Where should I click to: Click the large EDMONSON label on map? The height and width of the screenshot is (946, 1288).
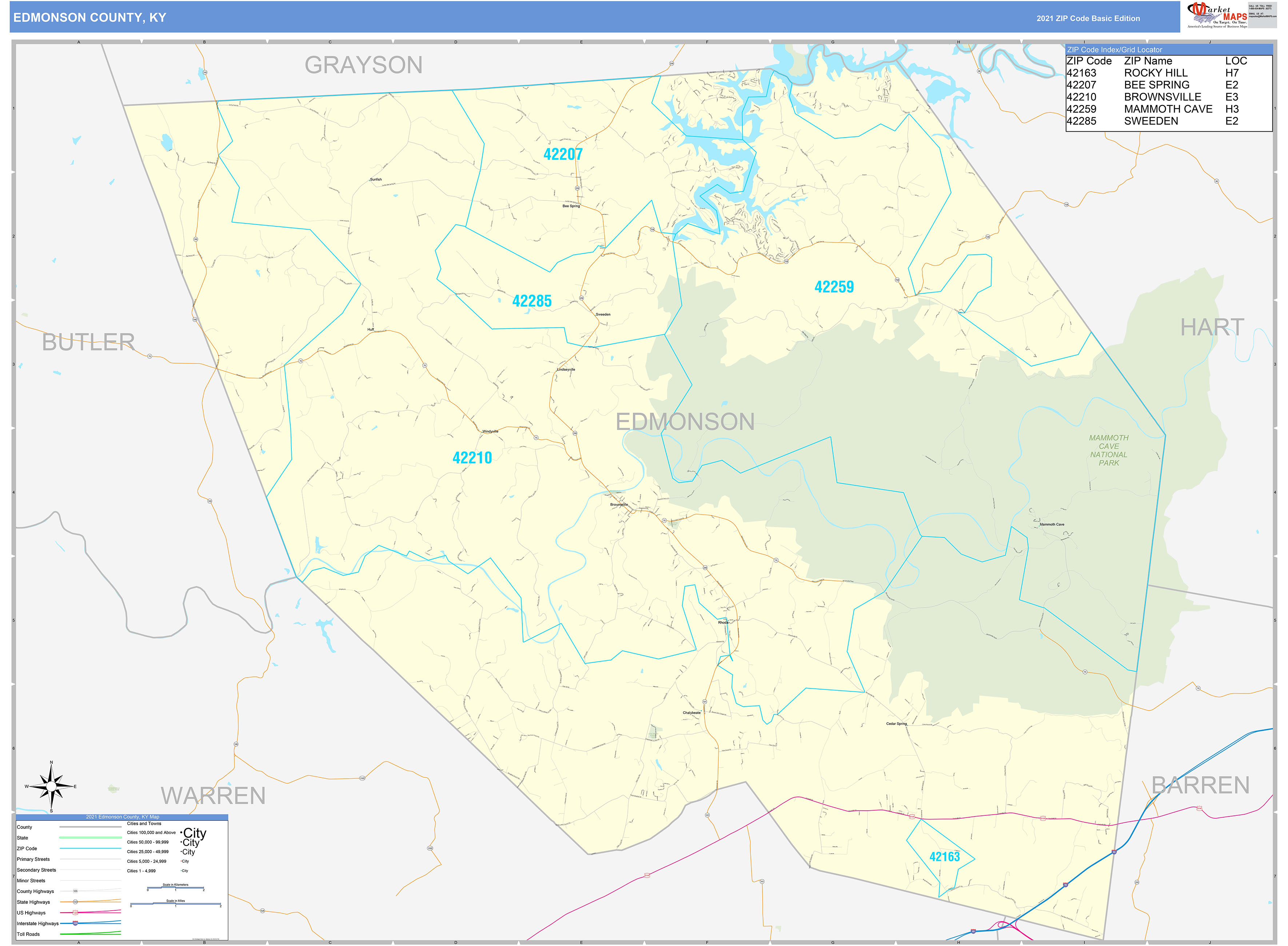click(x=685, y=421)
